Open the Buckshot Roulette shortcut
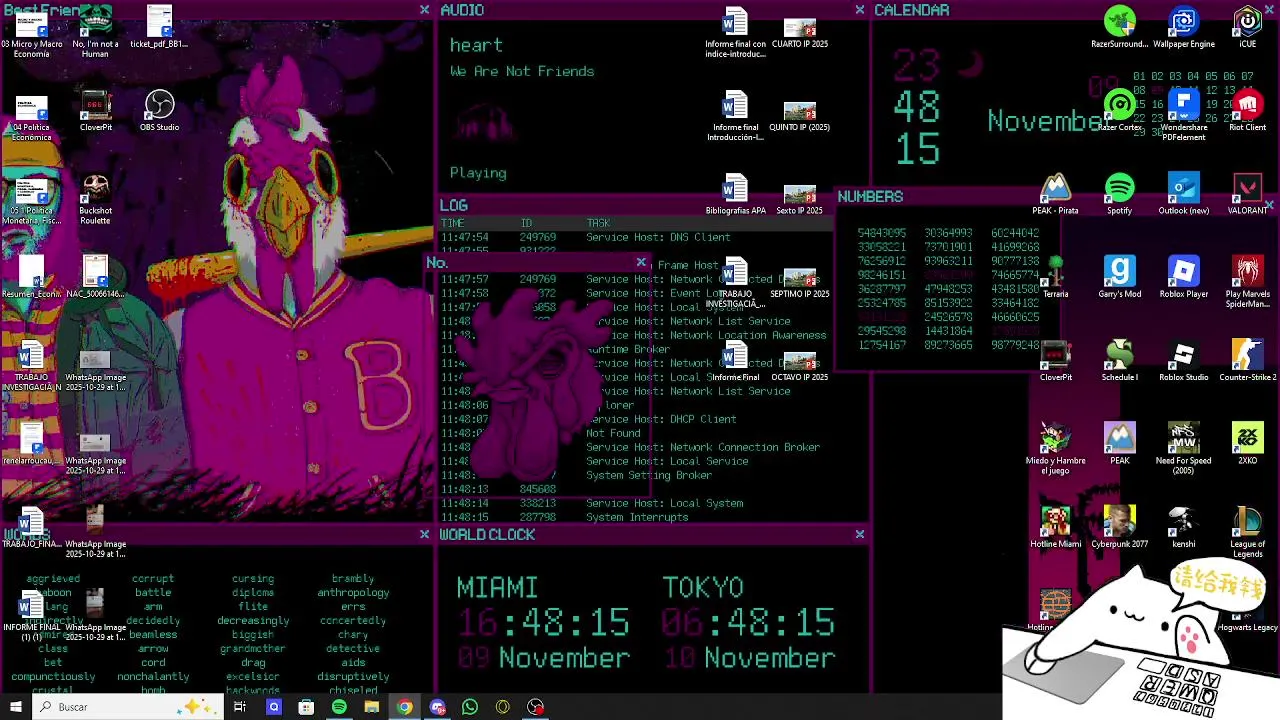This screenshot has height=720, width=1280. [95, 199]
